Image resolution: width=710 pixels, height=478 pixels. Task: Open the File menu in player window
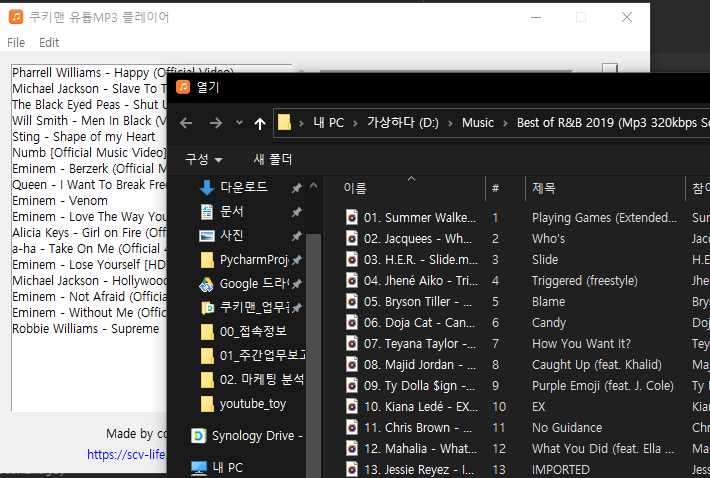coord(16,43)
